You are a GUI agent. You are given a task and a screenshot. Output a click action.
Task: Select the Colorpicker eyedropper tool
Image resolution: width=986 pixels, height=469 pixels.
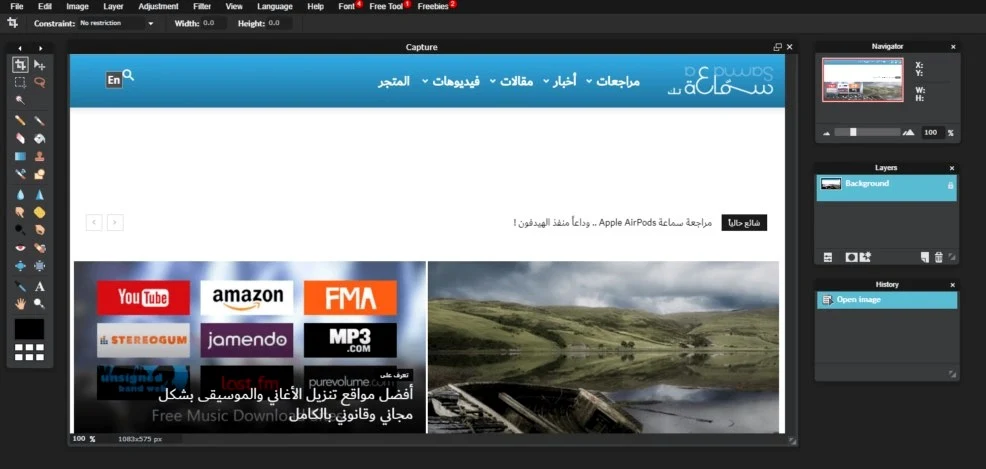[x=20, y=287]
